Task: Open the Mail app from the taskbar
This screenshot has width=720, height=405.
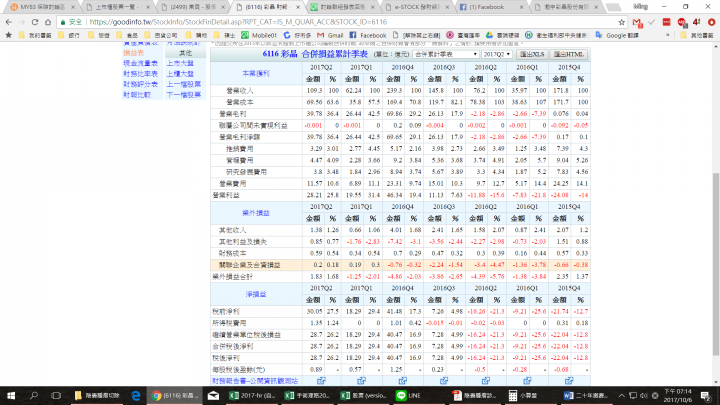Action: (x=214, y=395)
